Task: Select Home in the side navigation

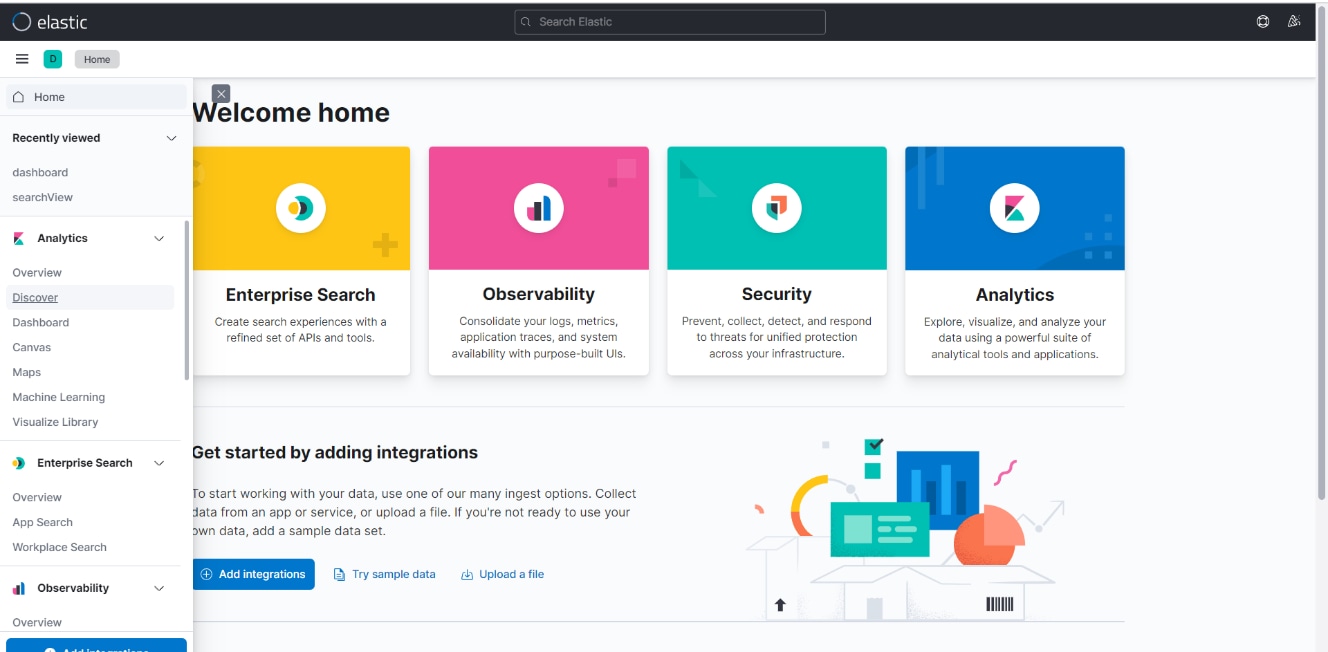Action: click(x=96, y=97)
